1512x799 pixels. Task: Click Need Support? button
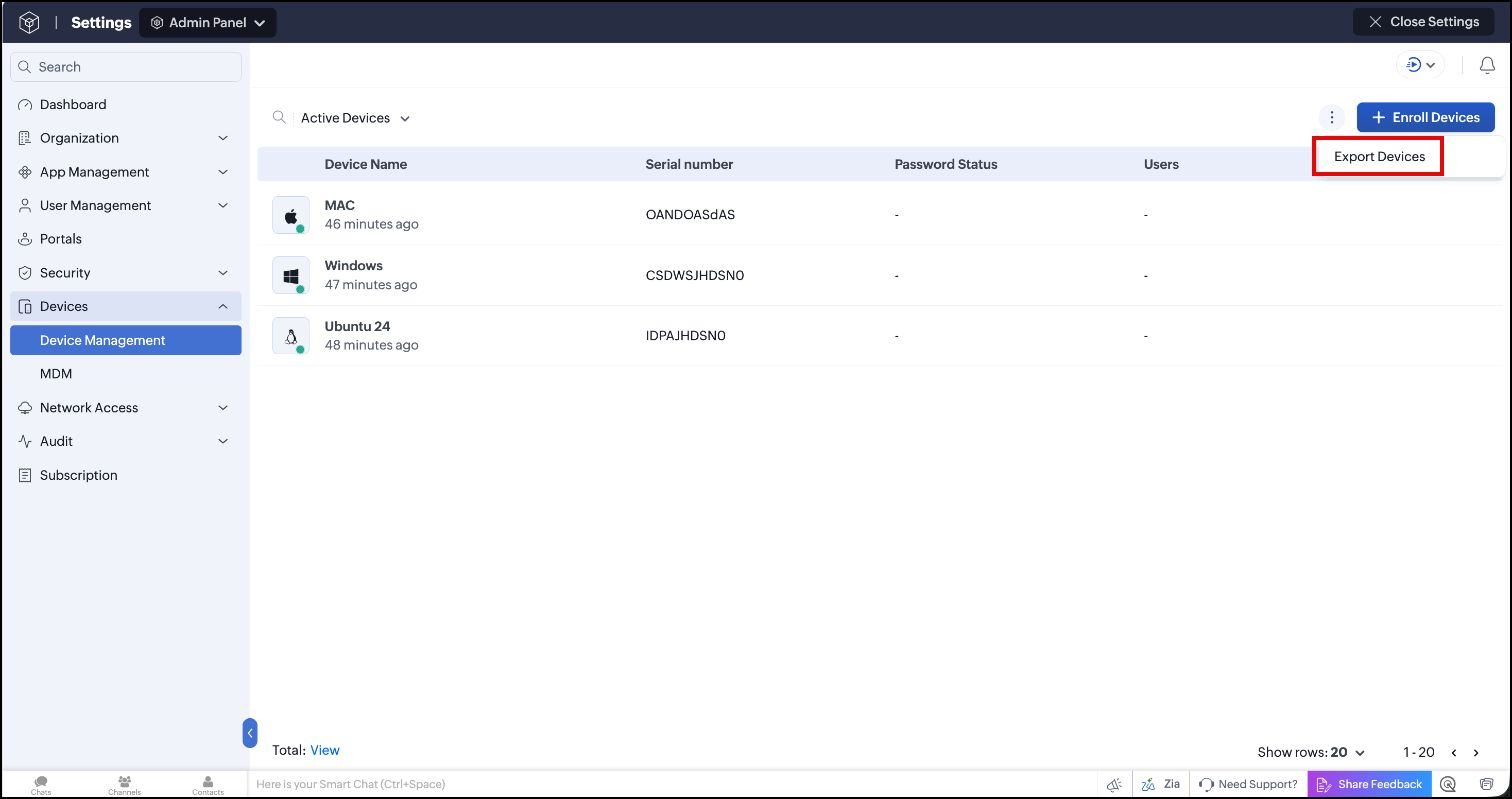(x=1248, y=785)
